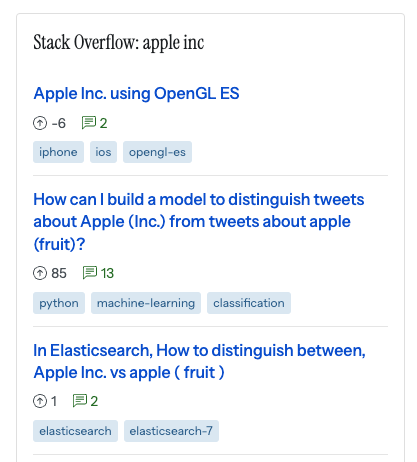Click the upvote icon beside score 1
The image size is (417, 462).
[40, 401]
